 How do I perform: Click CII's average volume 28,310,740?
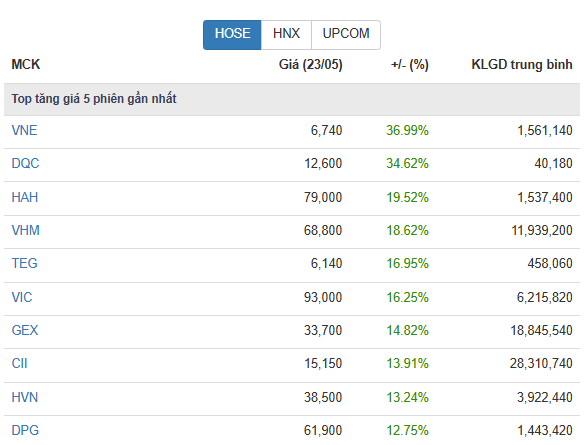(541, 363)
